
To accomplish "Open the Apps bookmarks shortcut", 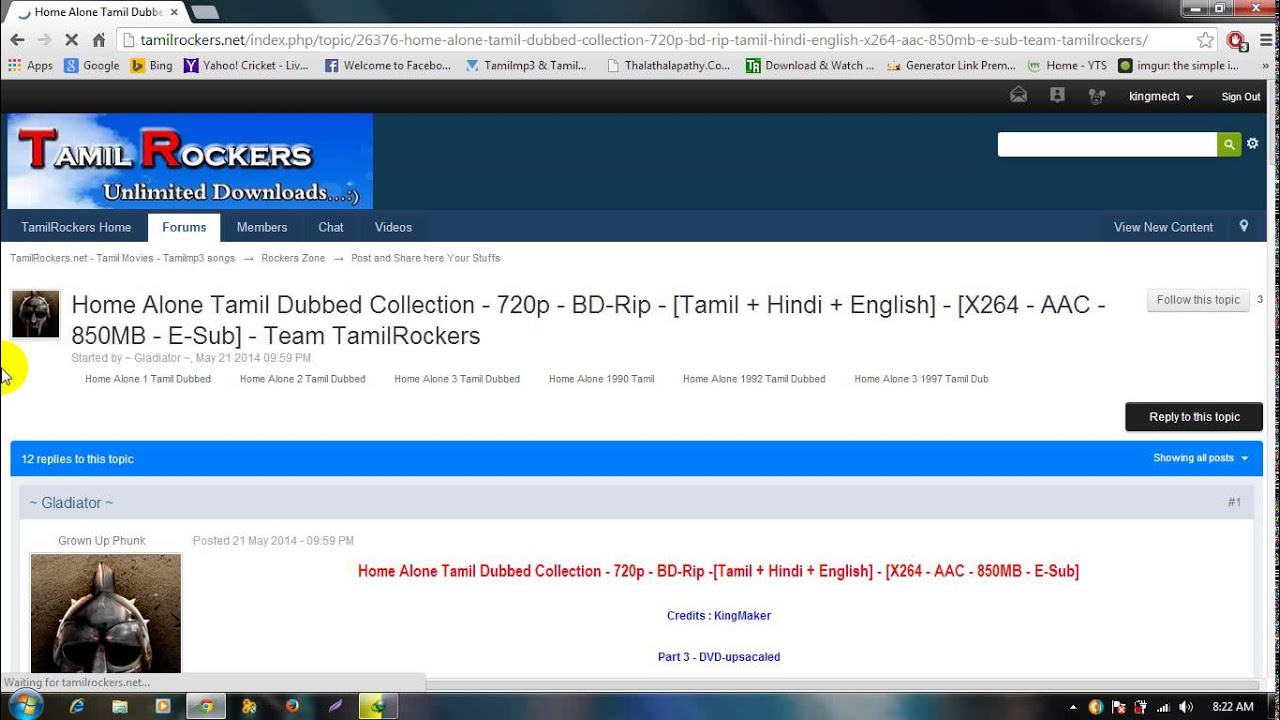I will 30,66.
